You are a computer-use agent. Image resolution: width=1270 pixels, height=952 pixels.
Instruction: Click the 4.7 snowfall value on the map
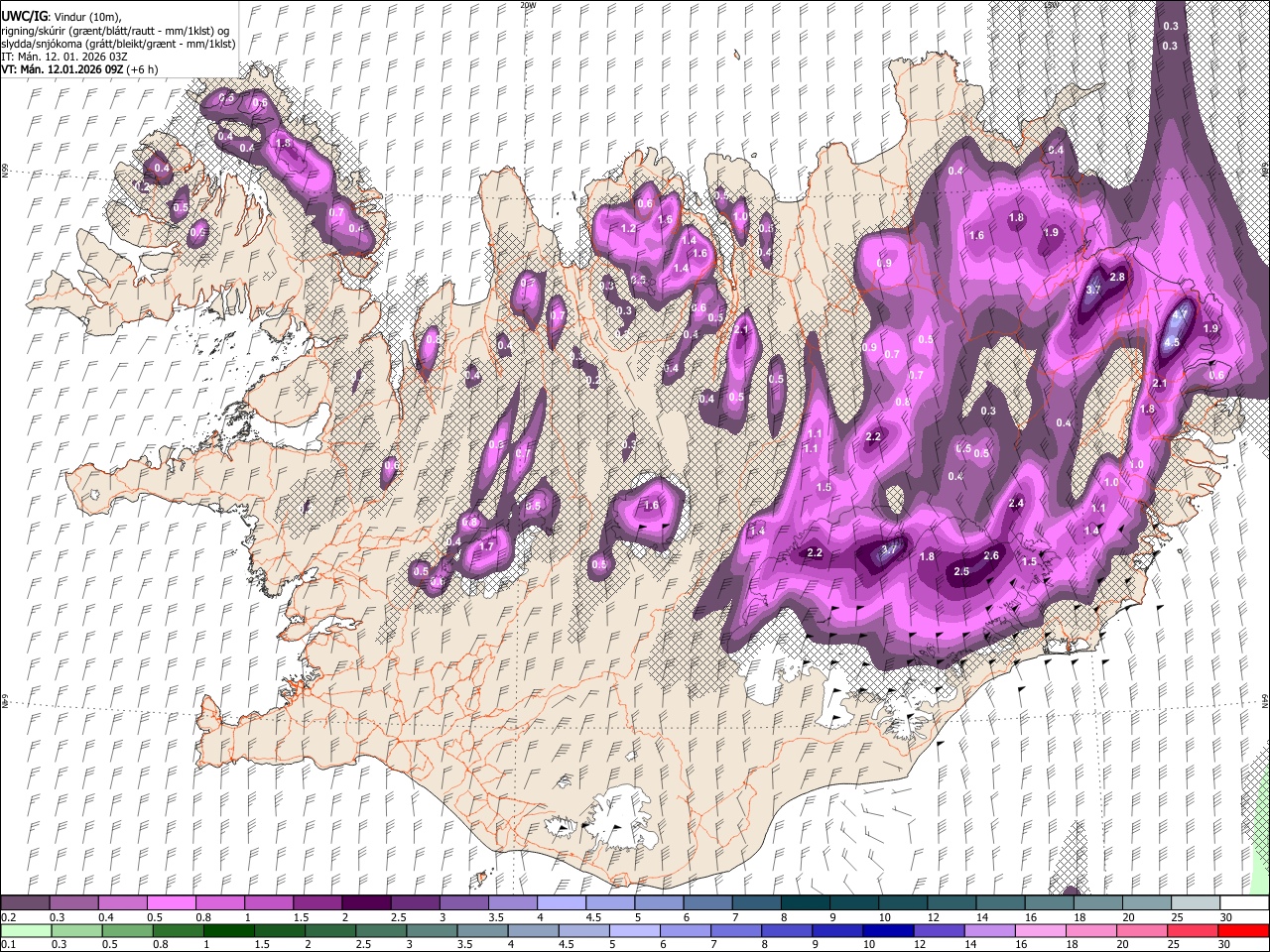pos(1180,314)
